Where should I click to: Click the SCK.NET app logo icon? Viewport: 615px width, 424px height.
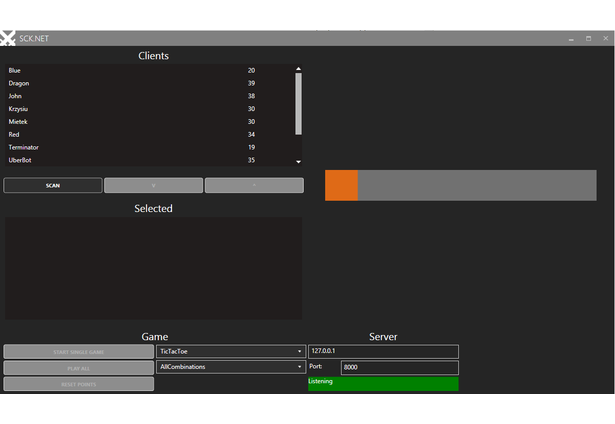tap(7, 38)
